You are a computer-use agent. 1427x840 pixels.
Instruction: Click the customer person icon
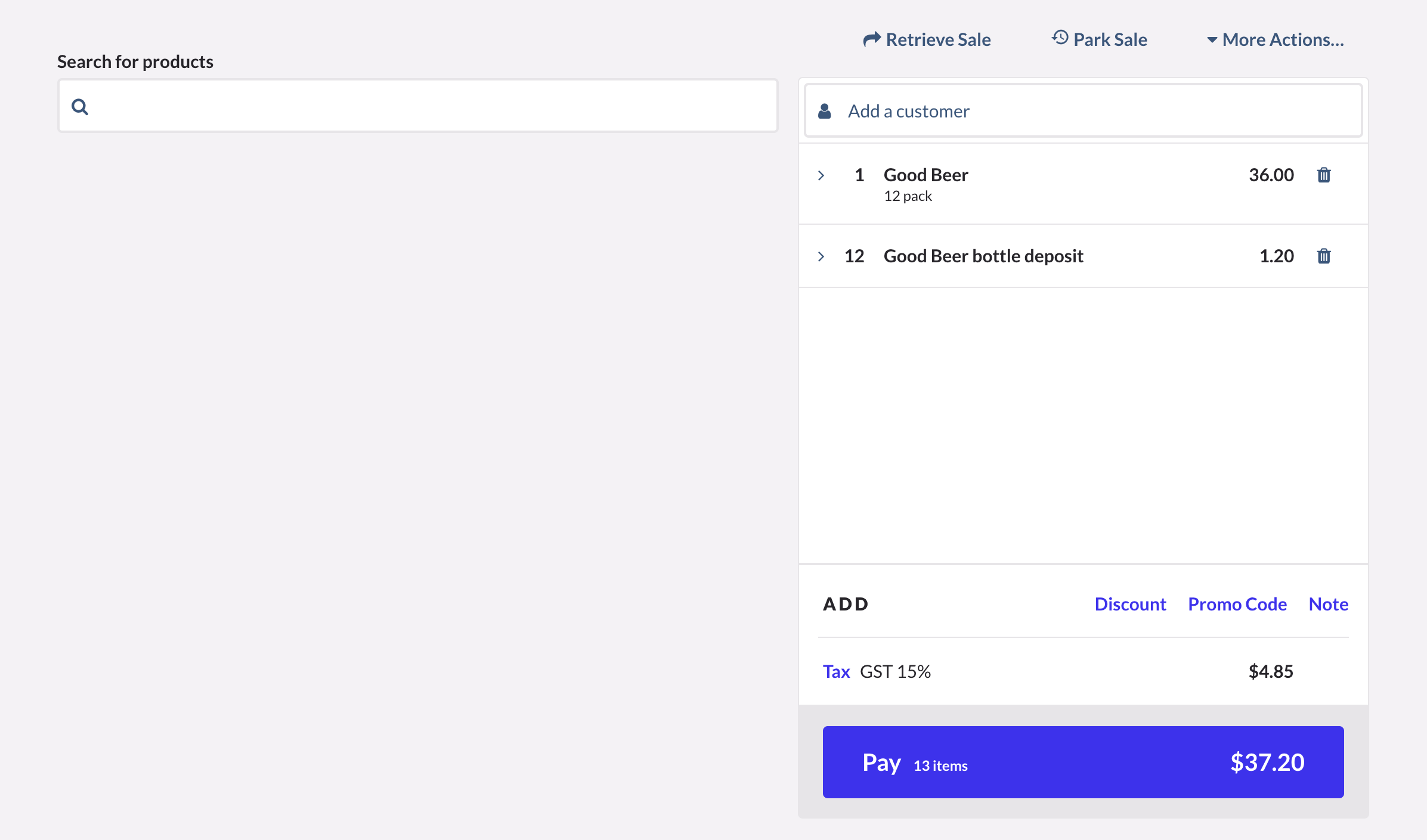click(x=825, y=111)
